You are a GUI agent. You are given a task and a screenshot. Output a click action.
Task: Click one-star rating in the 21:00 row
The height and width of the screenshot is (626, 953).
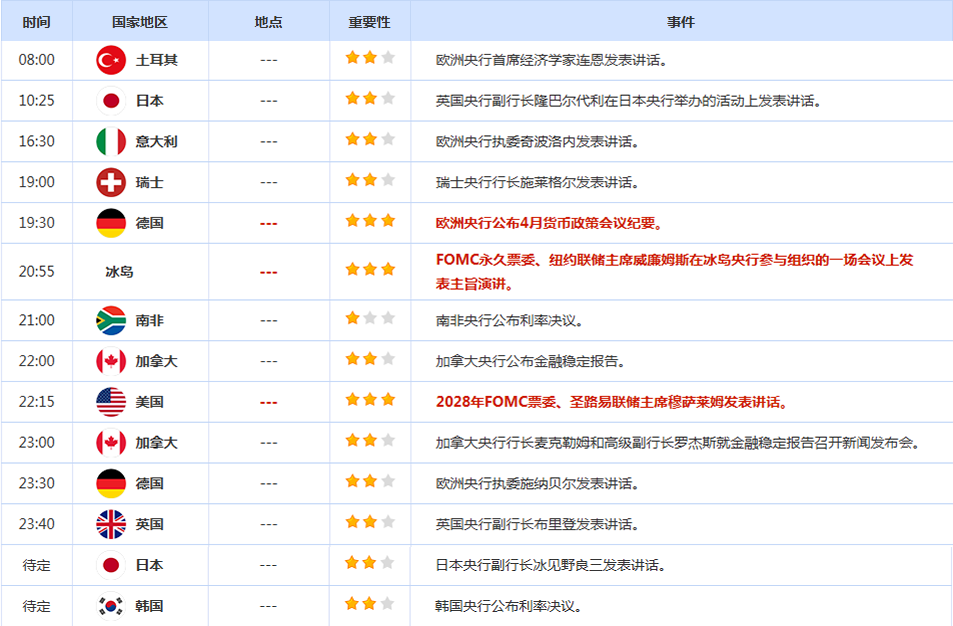[370, 318]
